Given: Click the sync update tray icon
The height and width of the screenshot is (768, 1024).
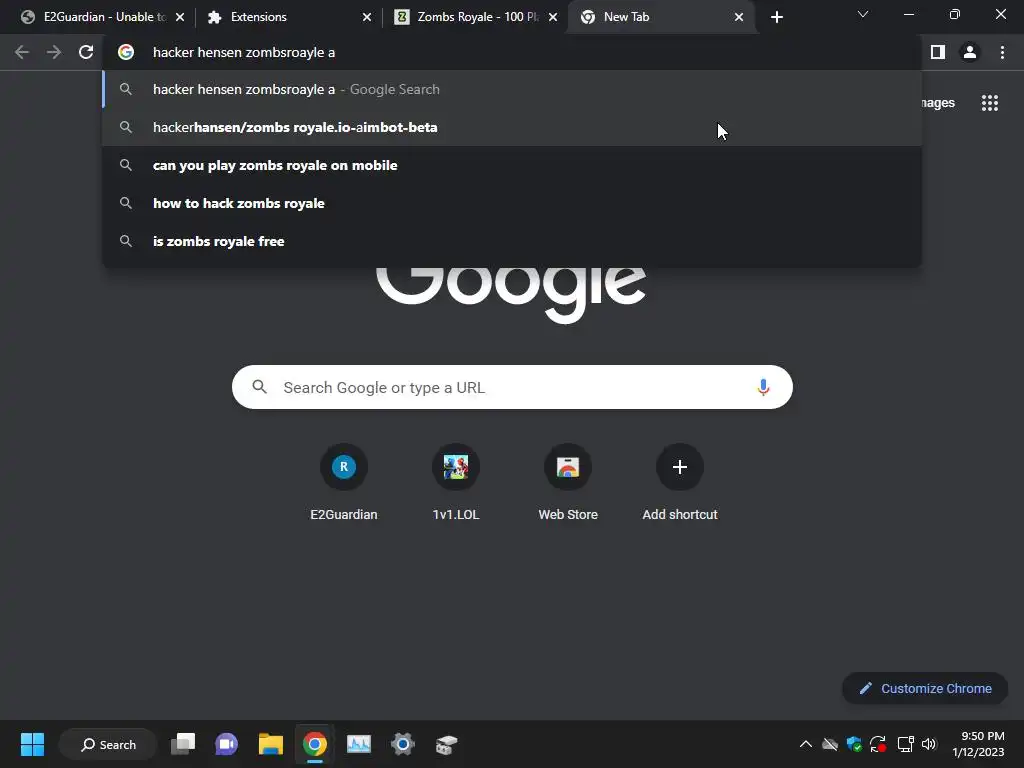Looking at the screenshot, I should pos(878,744).
